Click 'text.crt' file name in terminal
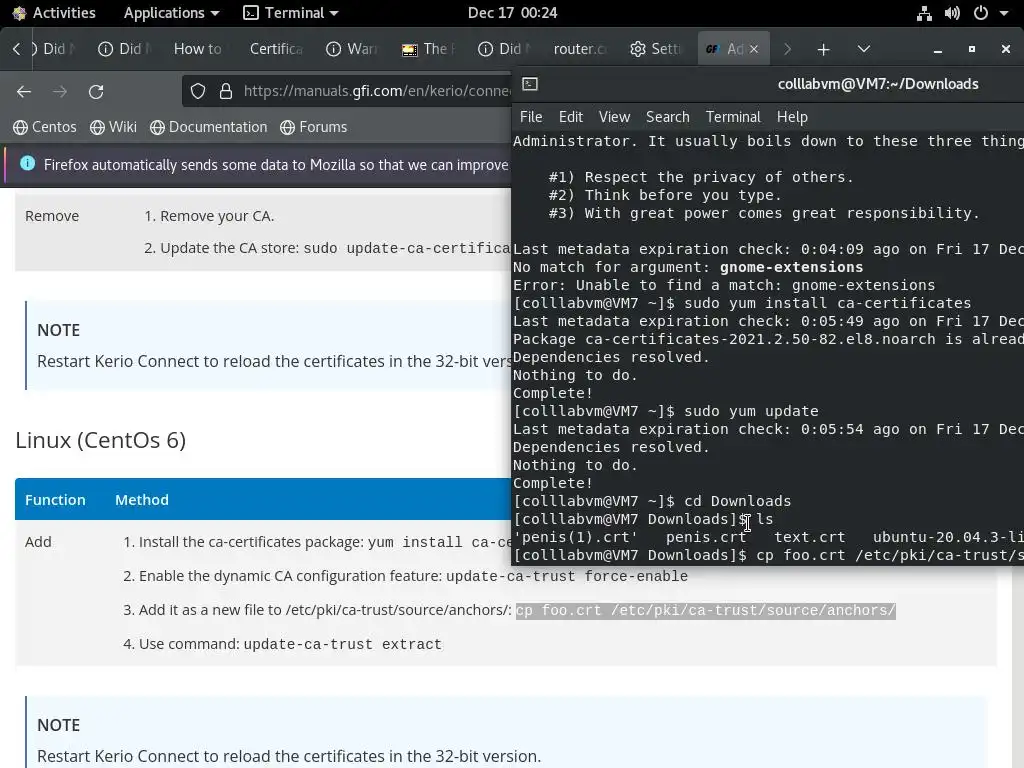 (x=810, y=537)
